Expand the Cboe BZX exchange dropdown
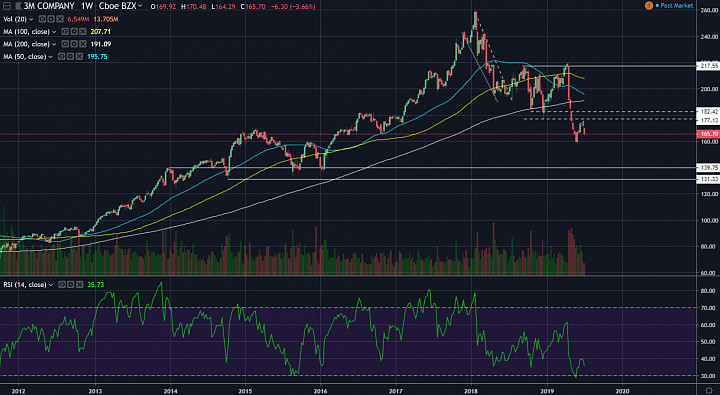The image size is (720, 395). [x=140, y=6]
